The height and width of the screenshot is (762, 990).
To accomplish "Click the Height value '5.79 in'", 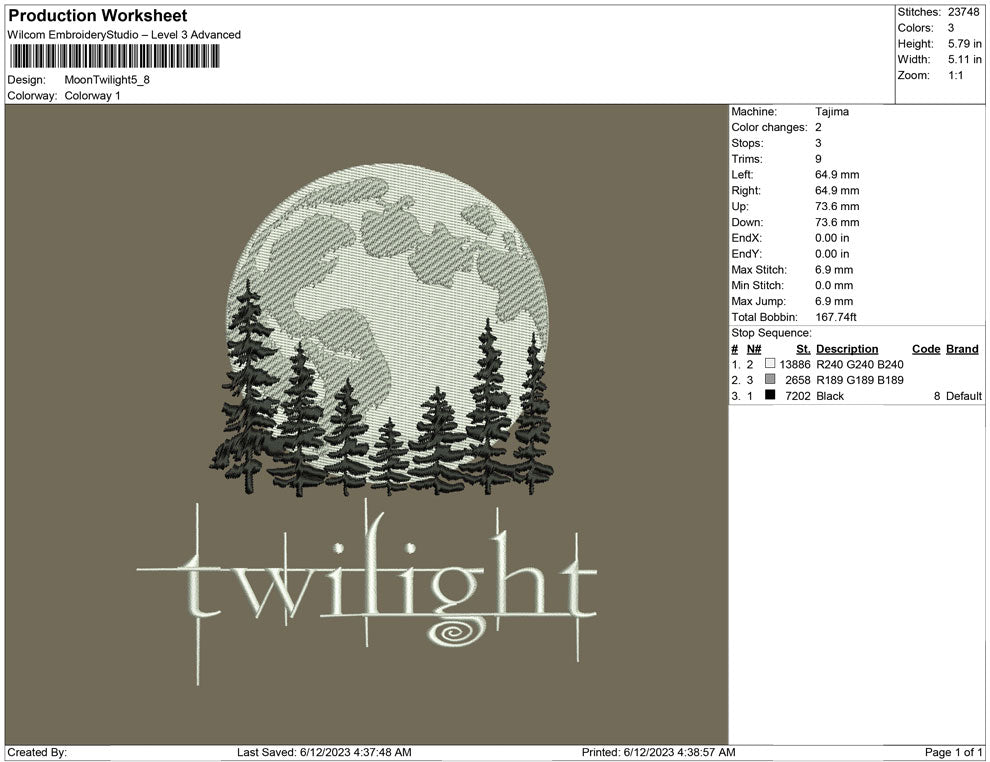I will point(965,44).
